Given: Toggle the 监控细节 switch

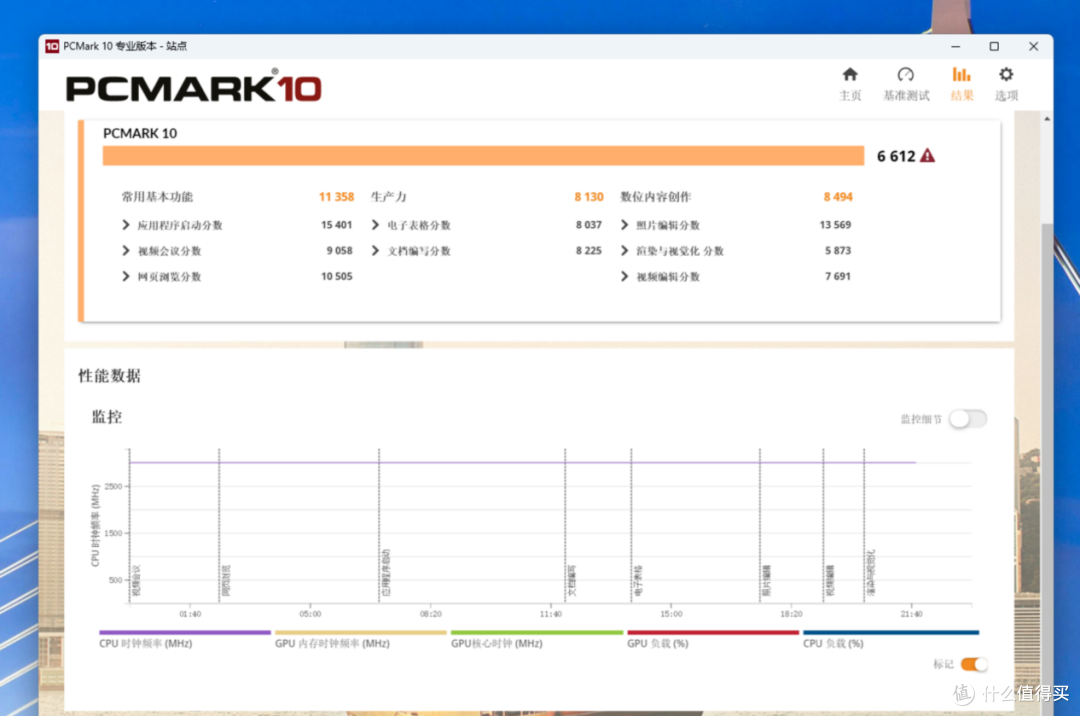Looking at the screenshot, I should click(968, 419).
